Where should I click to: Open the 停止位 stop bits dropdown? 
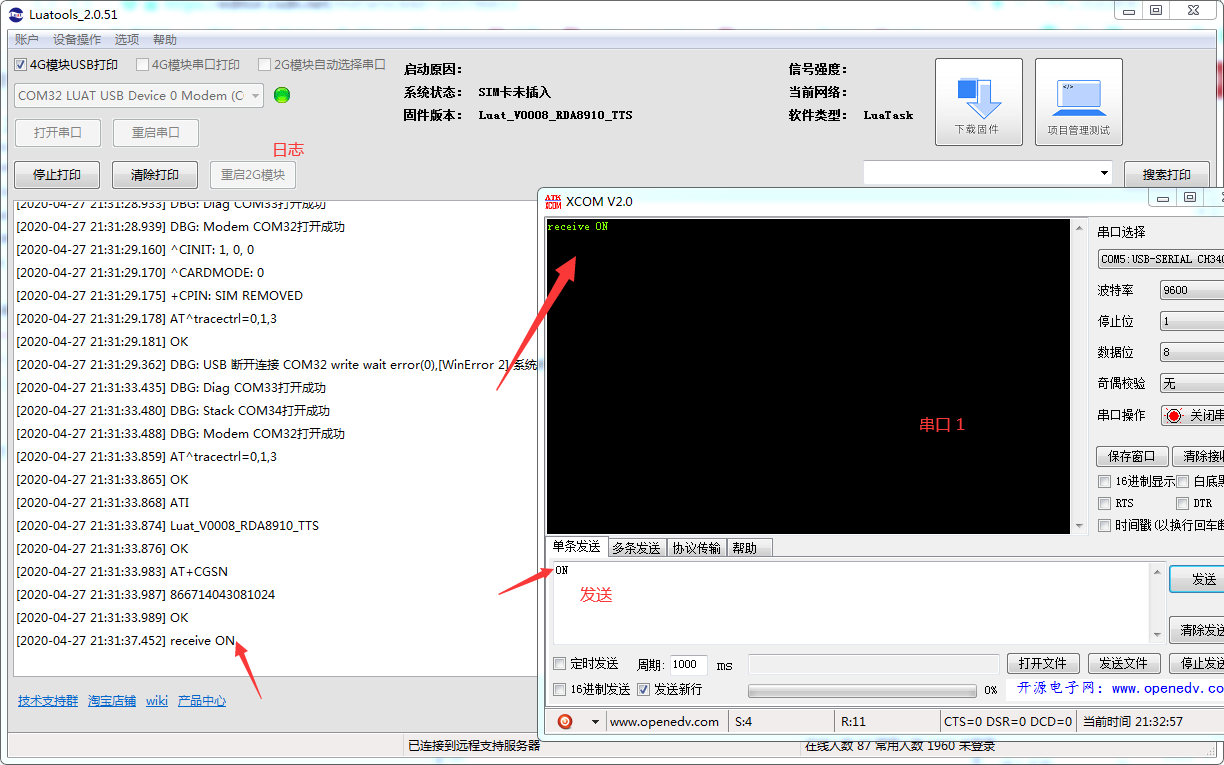pos(1191,321)
